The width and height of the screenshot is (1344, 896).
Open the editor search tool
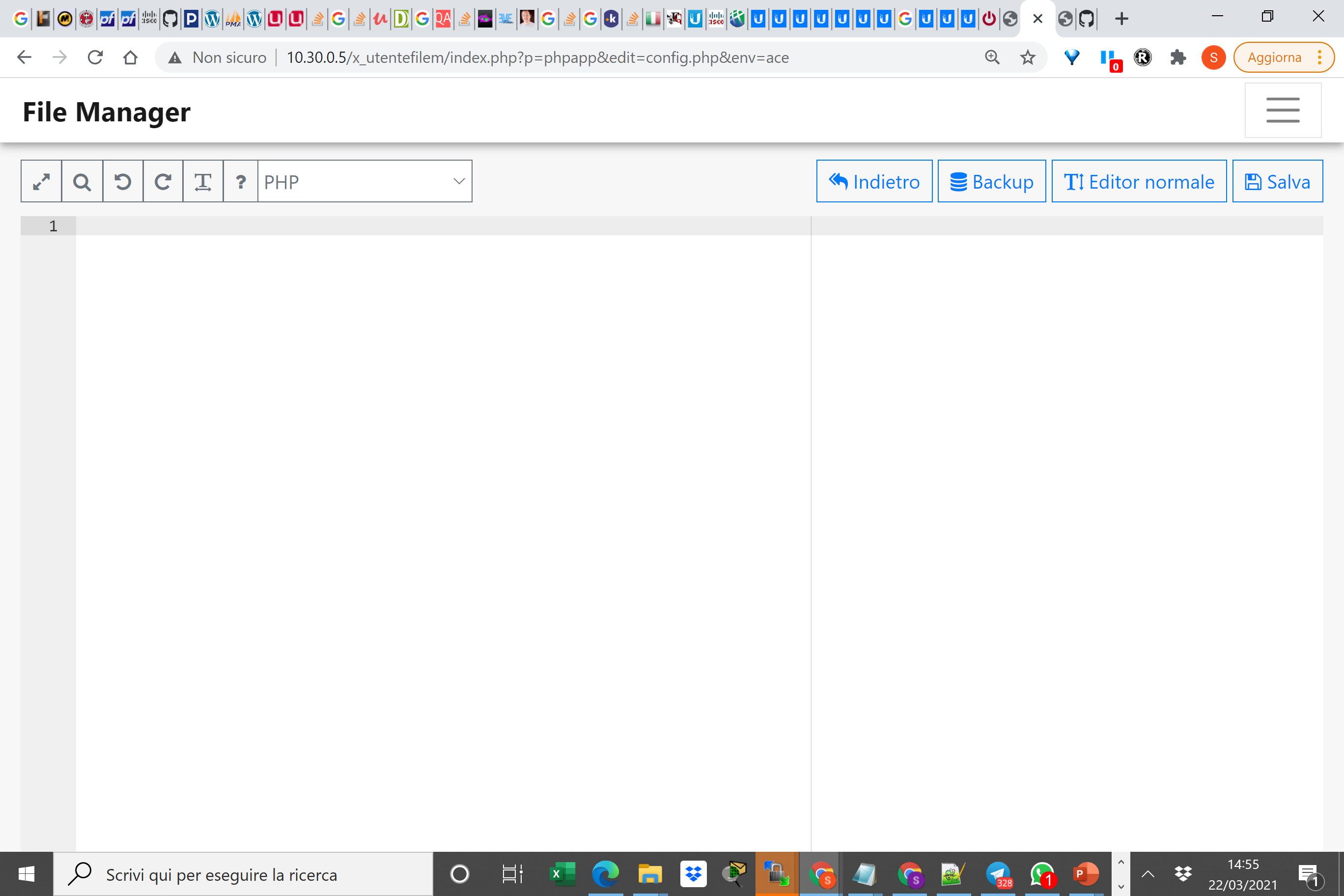[x=82, y=181]
